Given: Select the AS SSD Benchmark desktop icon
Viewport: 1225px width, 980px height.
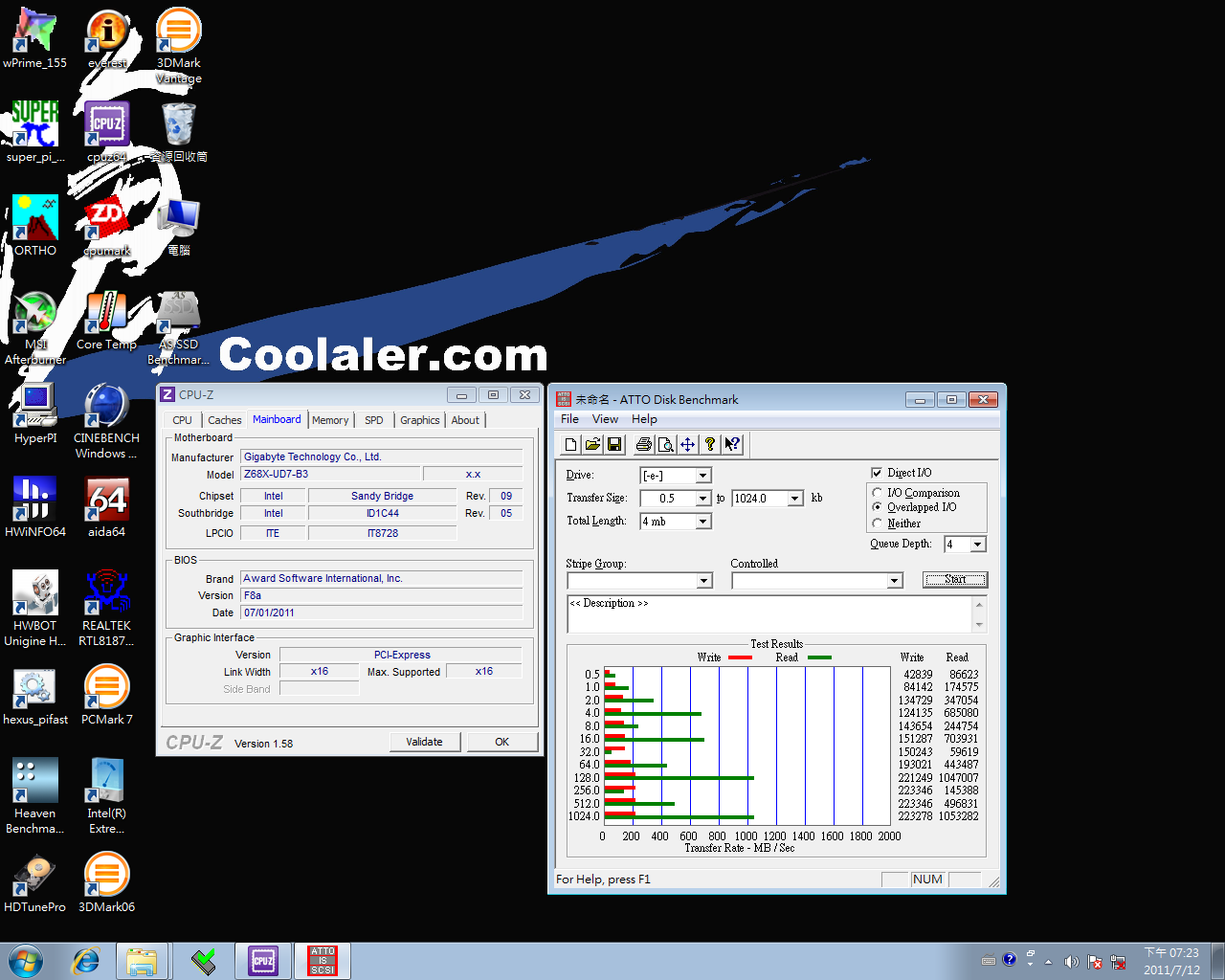Looking at the screenshot, I should 179,327.
